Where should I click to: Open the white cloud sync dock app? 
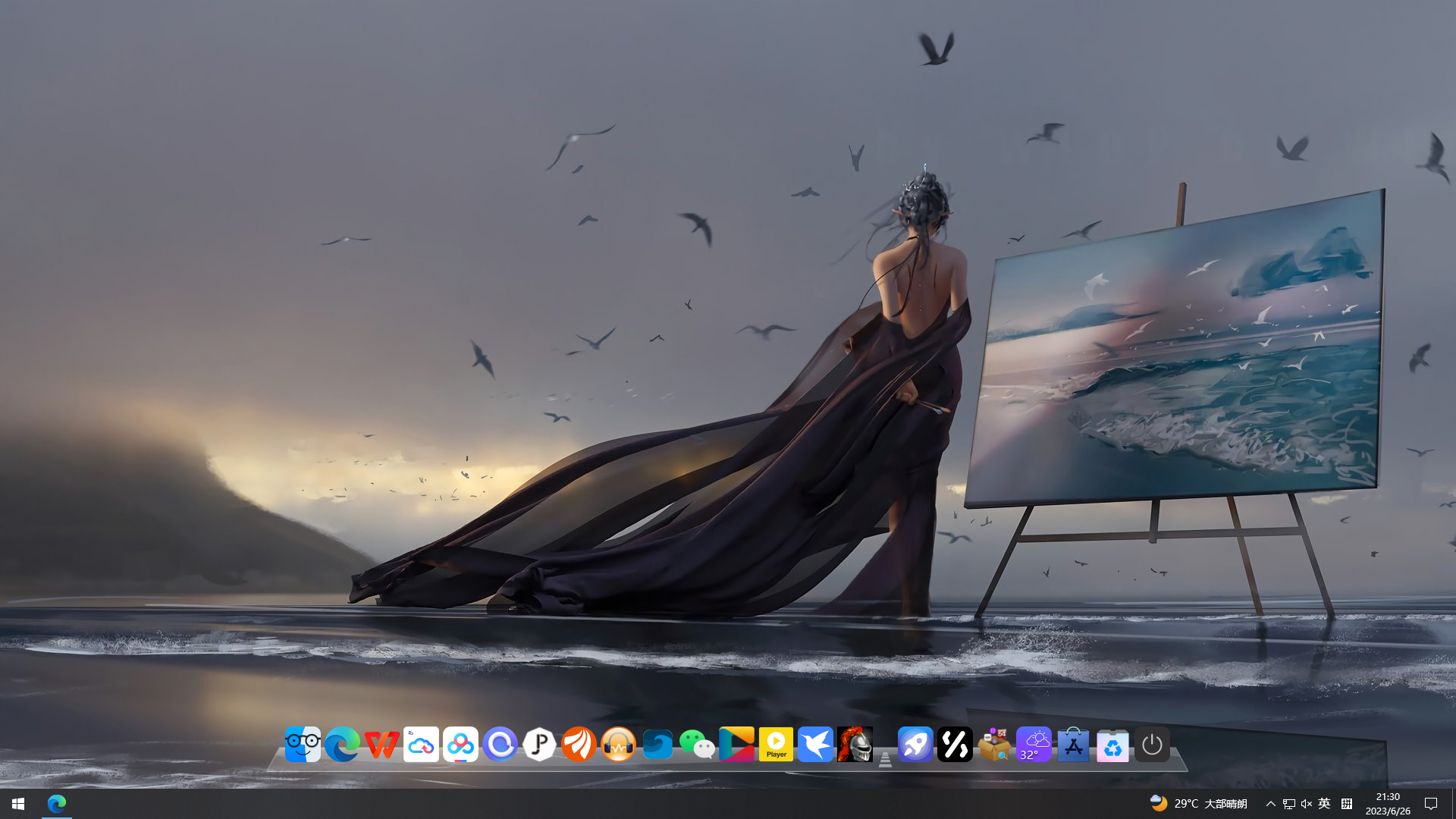pos(421,745)
